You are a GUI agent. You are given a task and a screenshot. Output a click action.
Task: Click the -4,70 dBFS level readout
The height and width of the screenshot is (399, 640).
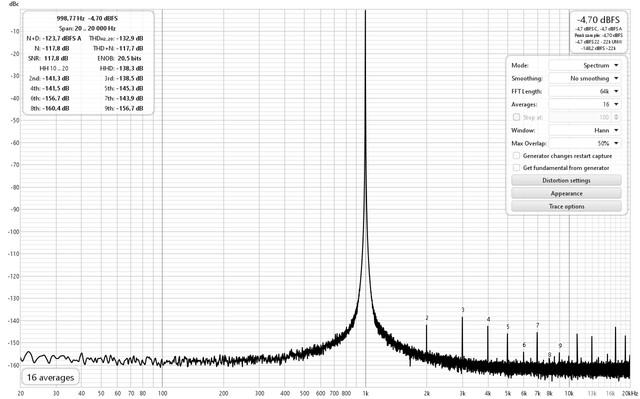pos(598,20)
